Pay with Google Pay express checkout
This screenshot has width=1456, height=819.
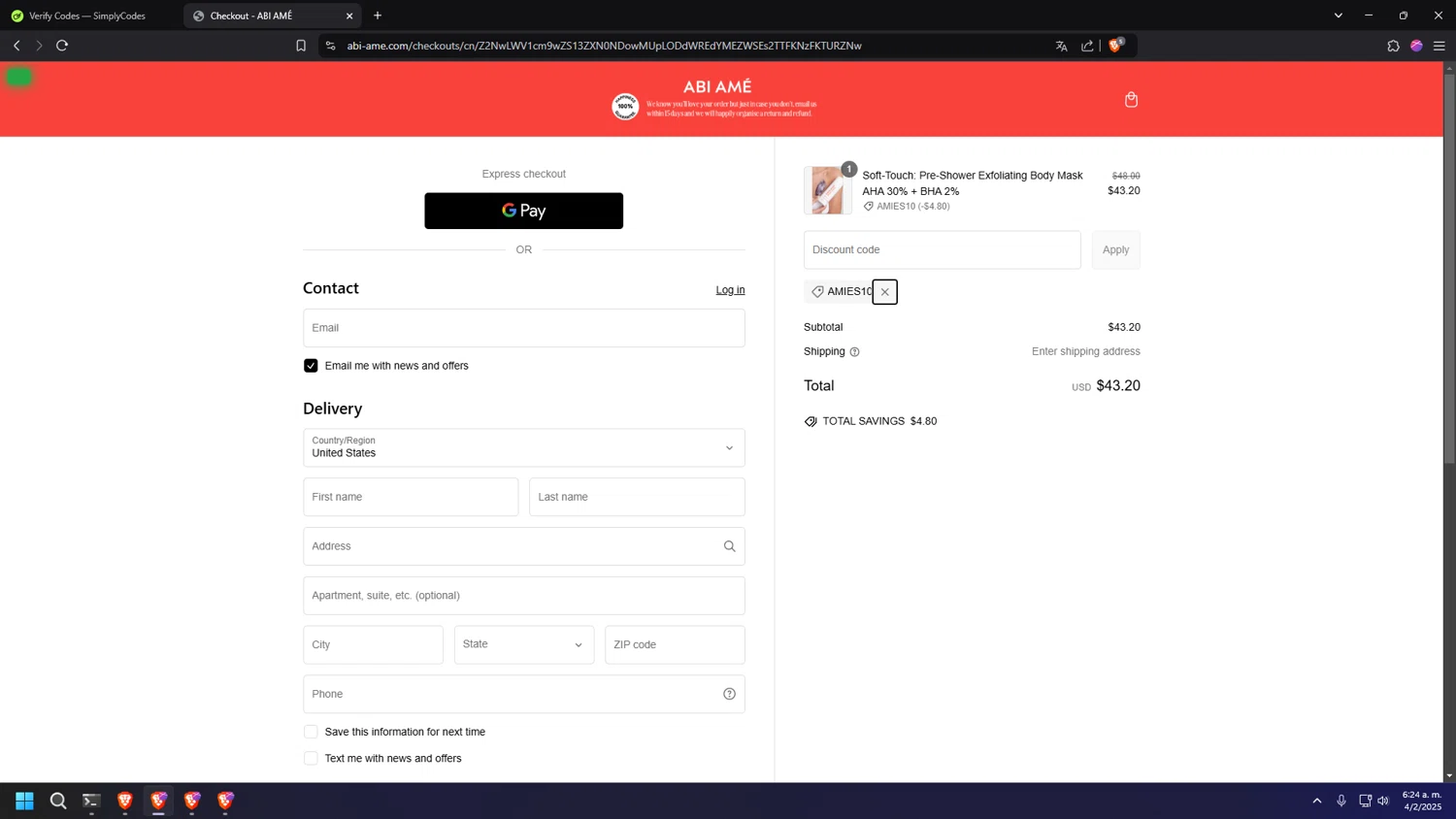coord(524,211)
